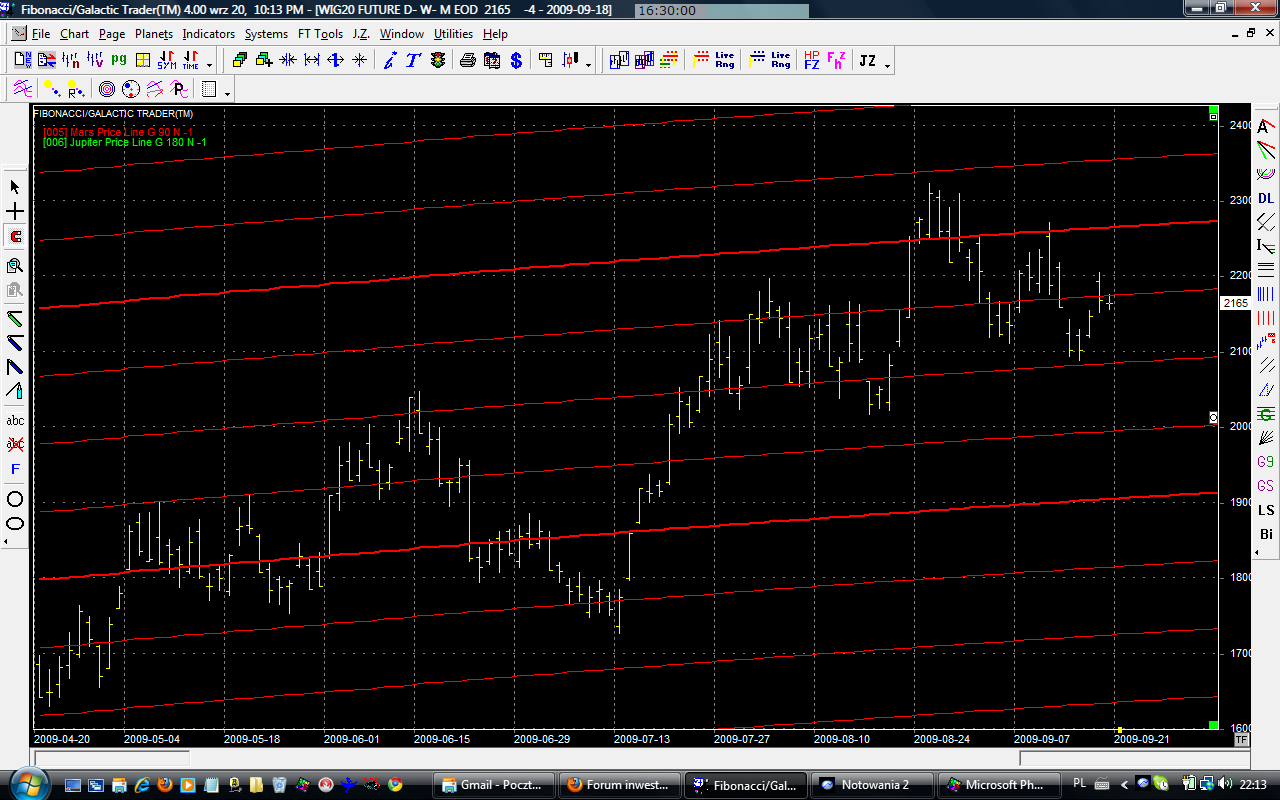The image size is (1280, 800).
Task: Select the circle drawing tool
Action: (x=15, y=499)
